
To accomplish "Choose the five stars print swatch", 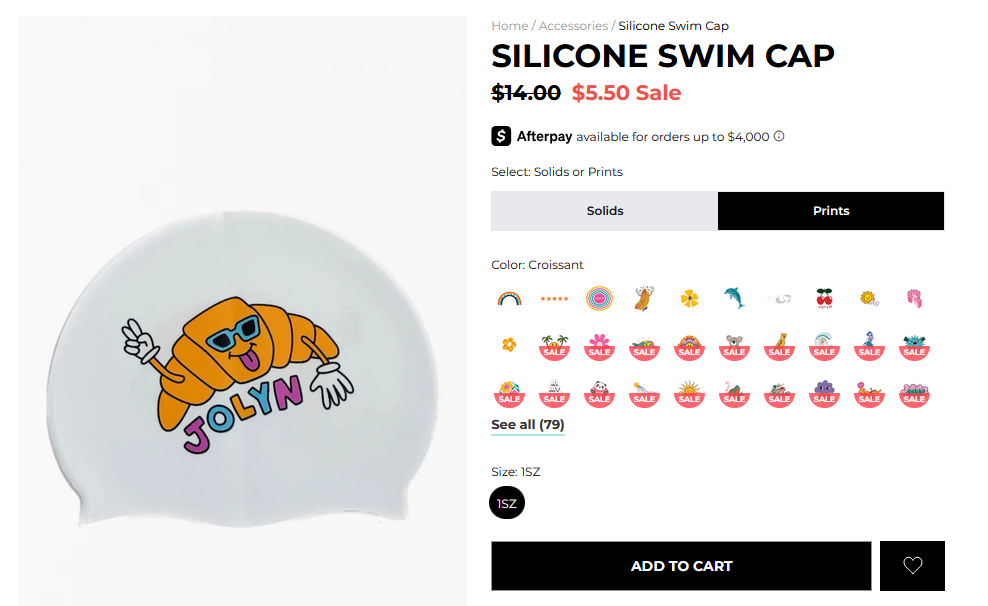I will pos(554,298).
